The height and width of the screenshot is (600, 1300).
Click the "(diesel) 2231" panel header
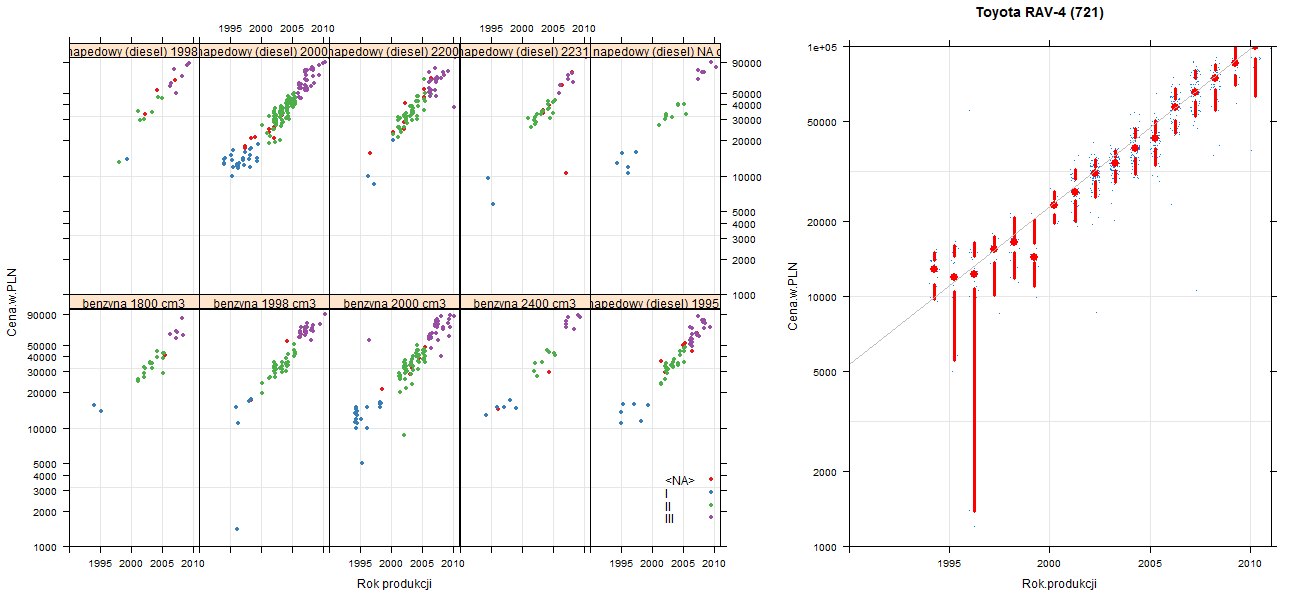525,51
